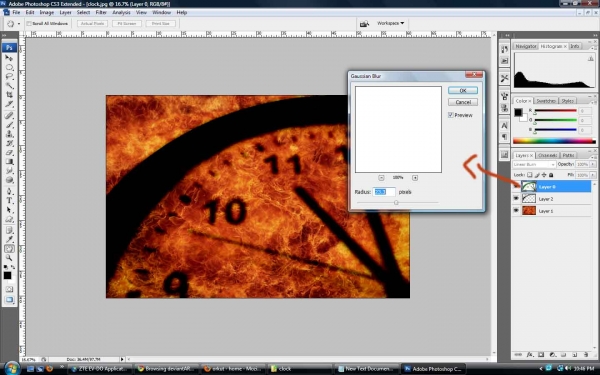600x375 pixels.
Task: Select the Eyedropper tool
Action: click(9, 240)
